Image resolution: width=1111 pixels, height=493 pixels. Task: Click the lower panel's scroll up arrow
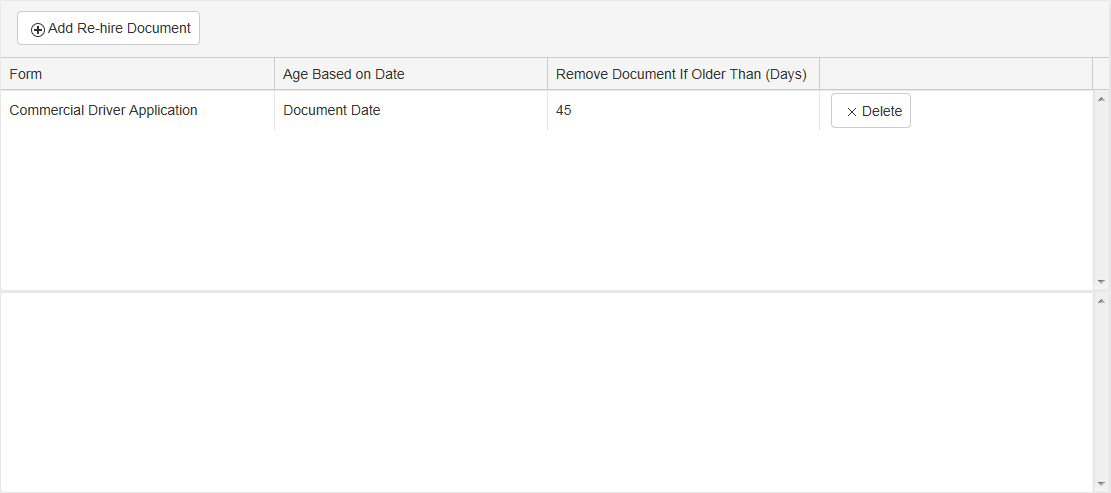[1101, 301]
